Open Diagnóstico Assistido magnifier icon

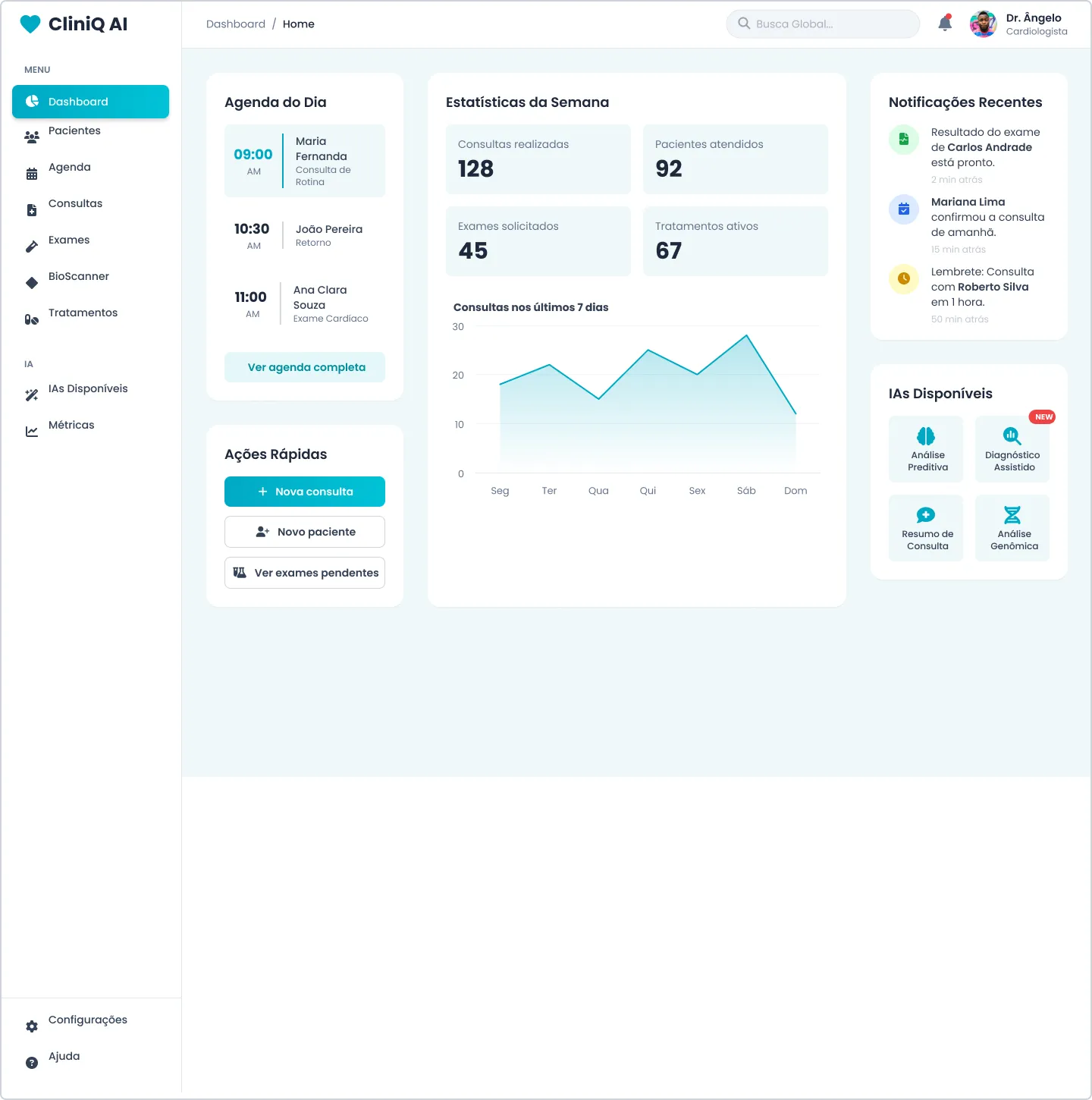pyautogui.click(x=1012, y=436)
